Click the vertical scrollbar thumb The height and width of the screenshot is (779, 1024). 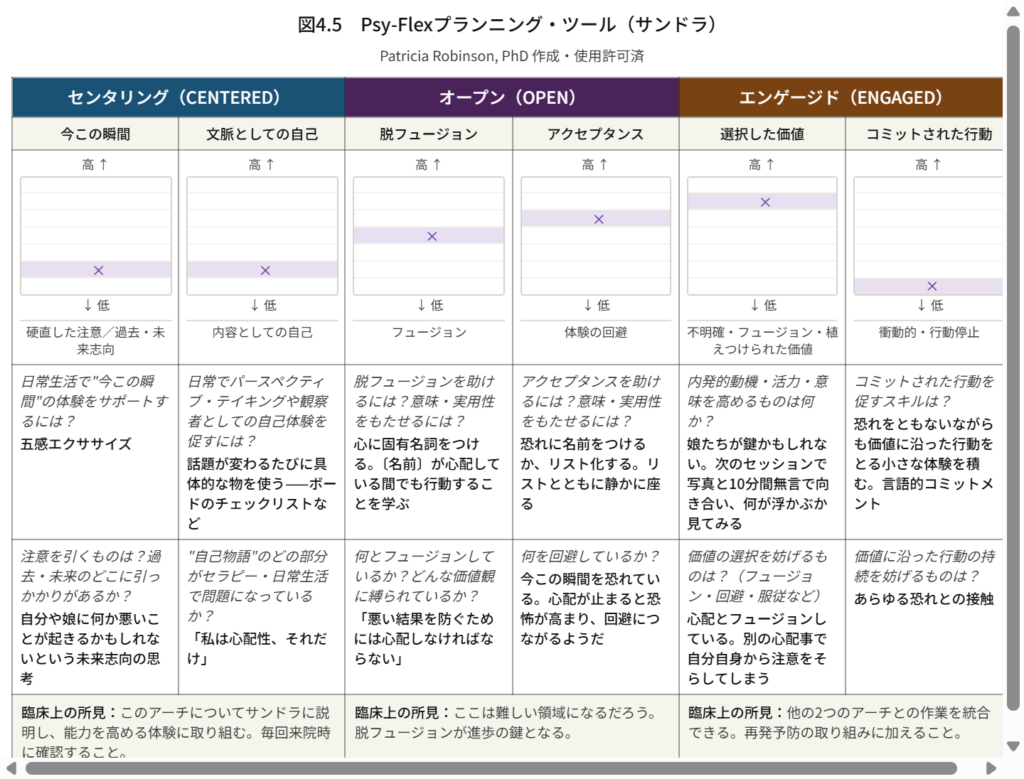[x=1014, y=360]
